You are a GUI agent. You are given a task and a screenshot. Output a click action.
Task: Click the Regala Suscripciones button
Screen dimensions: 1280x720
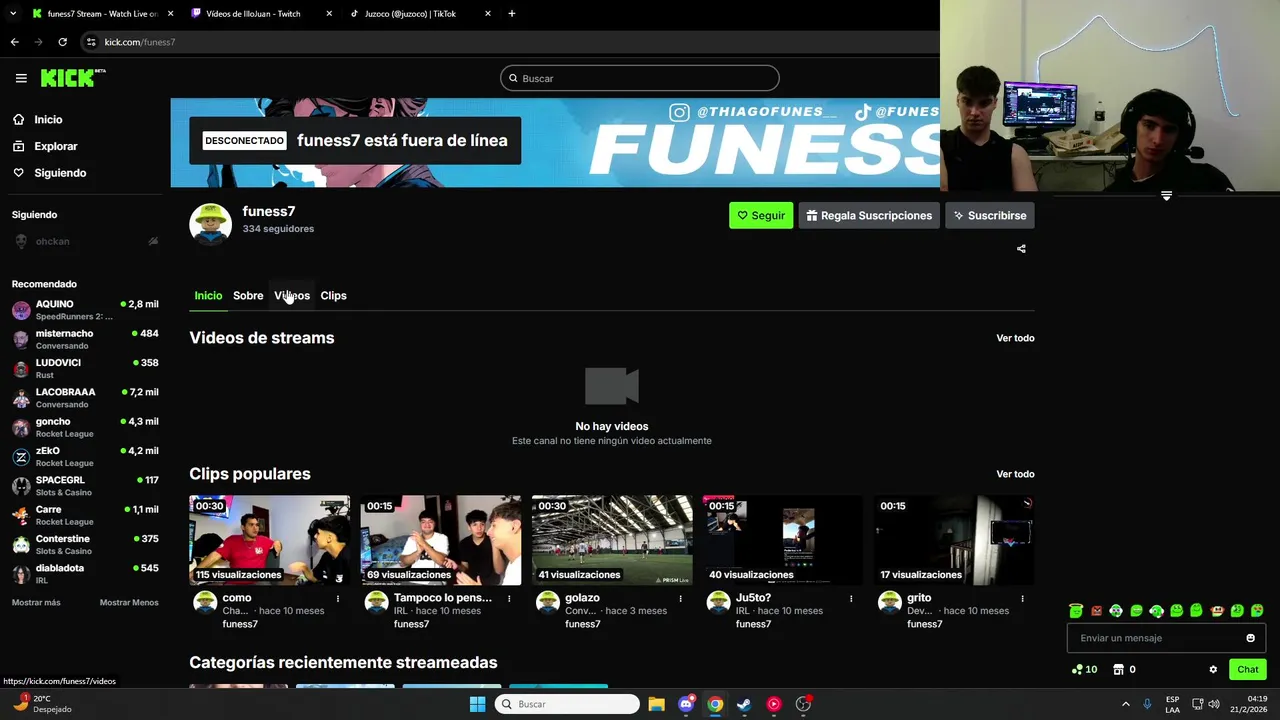pyautogui.click(x=869, y=215)
